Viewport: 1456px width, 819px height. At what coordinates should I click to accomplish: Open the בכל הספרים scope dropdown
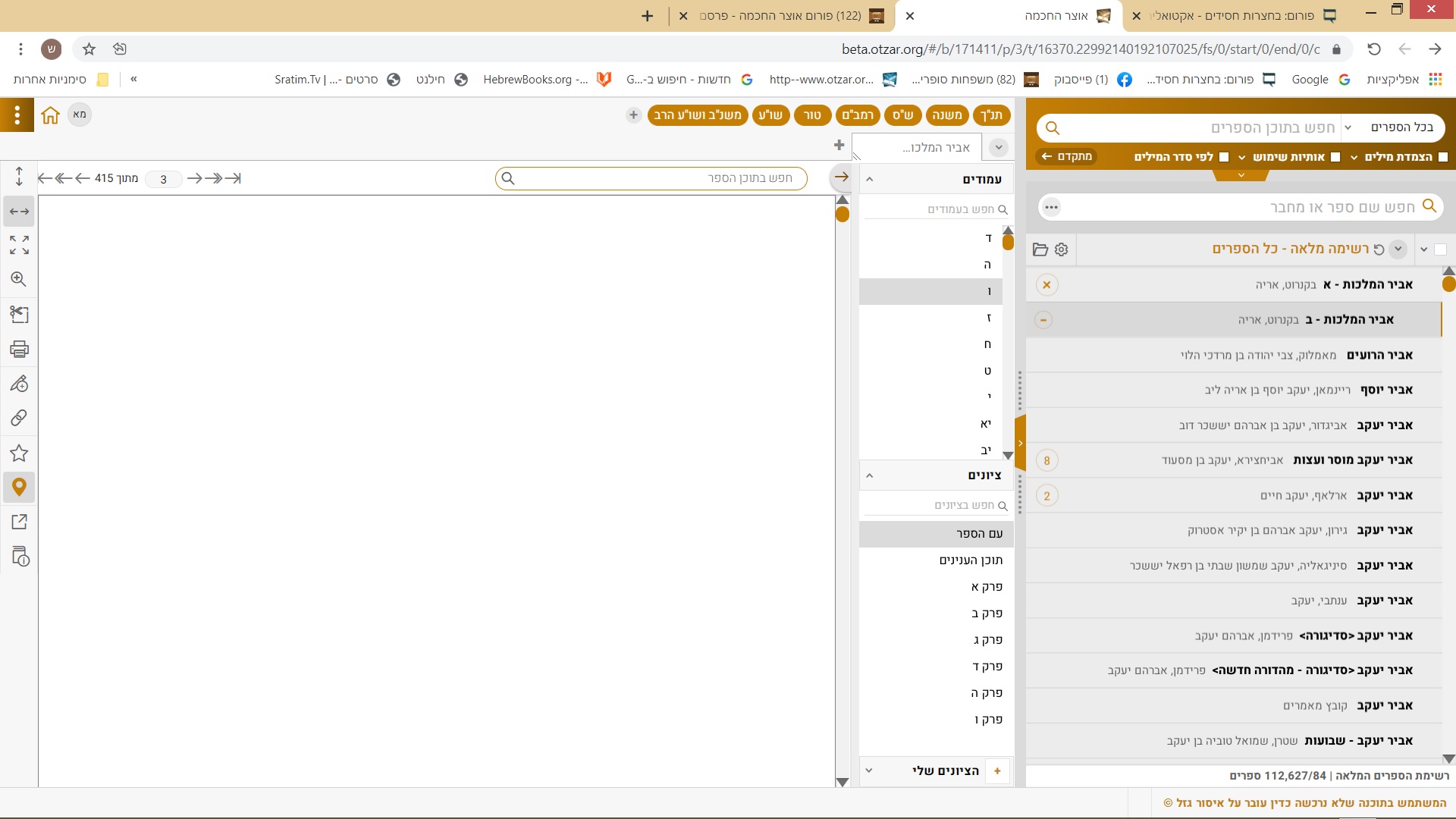(x=1394, y=127)
